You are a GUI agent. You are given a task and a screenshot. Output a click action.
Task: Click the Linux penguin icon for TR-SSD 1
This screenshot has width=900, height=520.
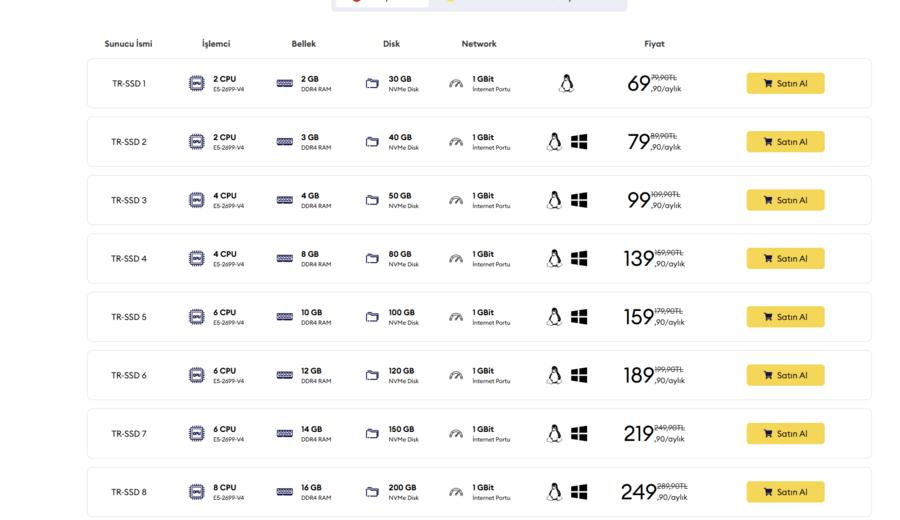[566, 83]
